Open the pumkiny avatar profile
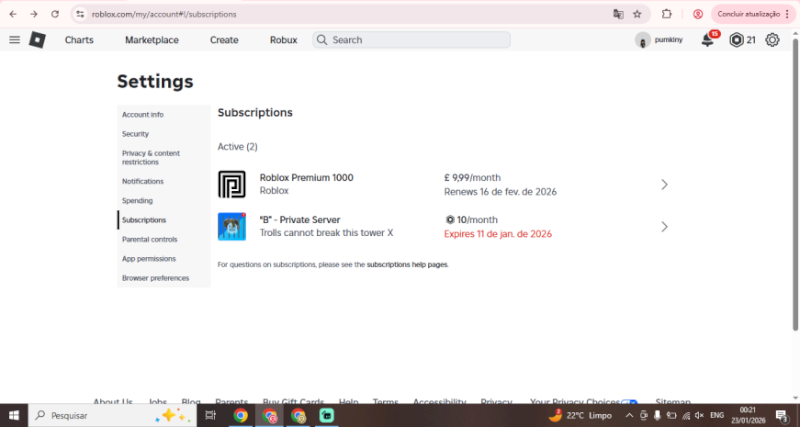Screen dimensions: 800x427 pos(643,40)
